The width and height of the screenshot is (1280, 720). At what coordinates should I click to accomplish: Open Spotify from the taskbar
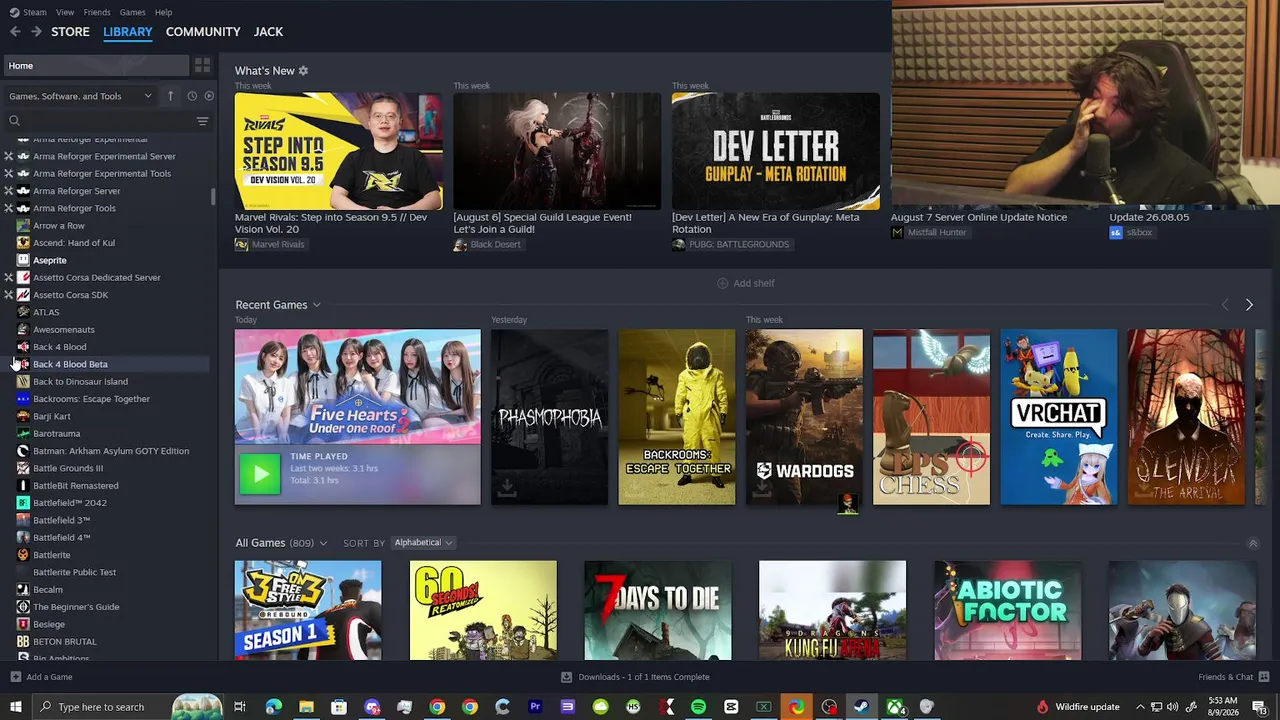[x=698, y=707]
